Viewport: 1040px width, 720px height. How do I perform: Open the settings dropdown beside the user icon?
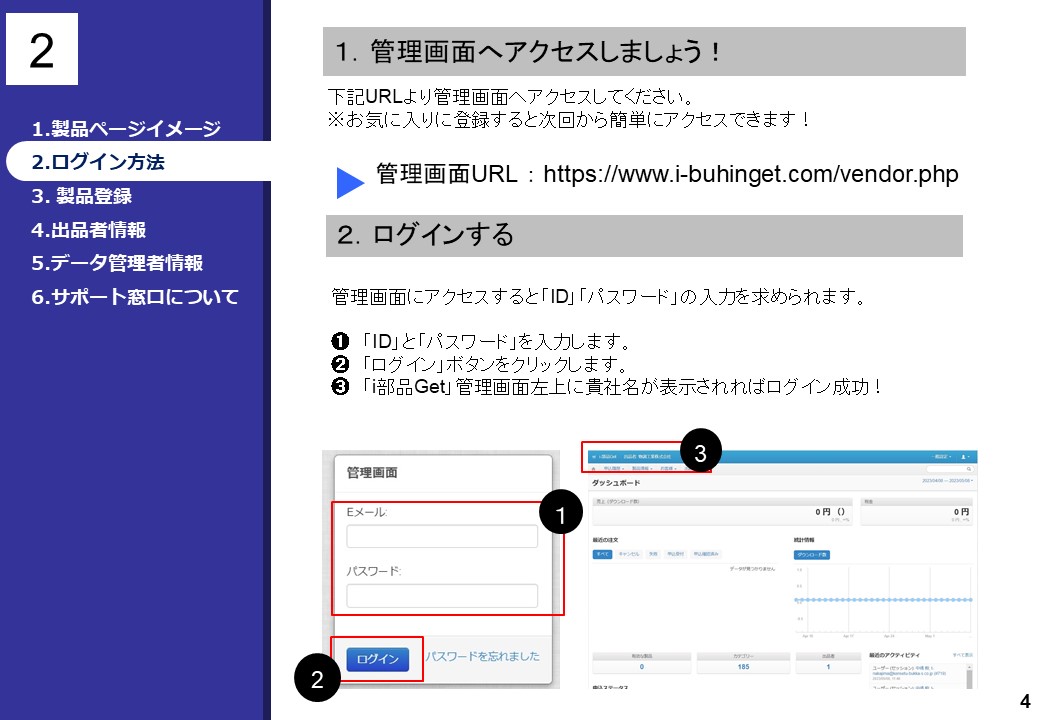point(942,457)
